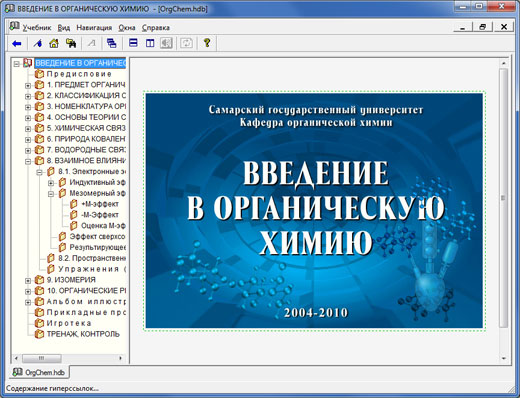The width and height of the screenshot is (520, 398).
Task: Close the inner OrgChem.hdb document
Action: click(x=504, y=27)
